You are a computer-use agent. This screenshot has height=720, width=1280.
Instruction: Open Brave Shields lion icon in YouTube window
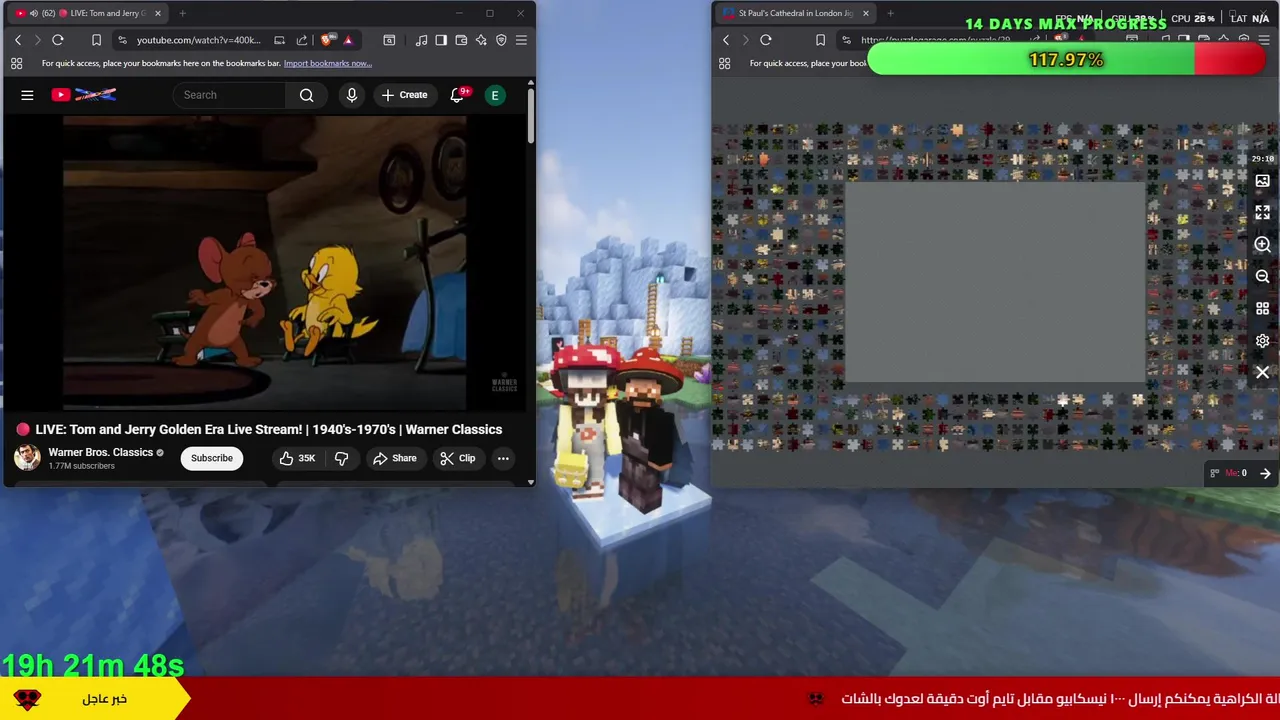tap(327, 40)
